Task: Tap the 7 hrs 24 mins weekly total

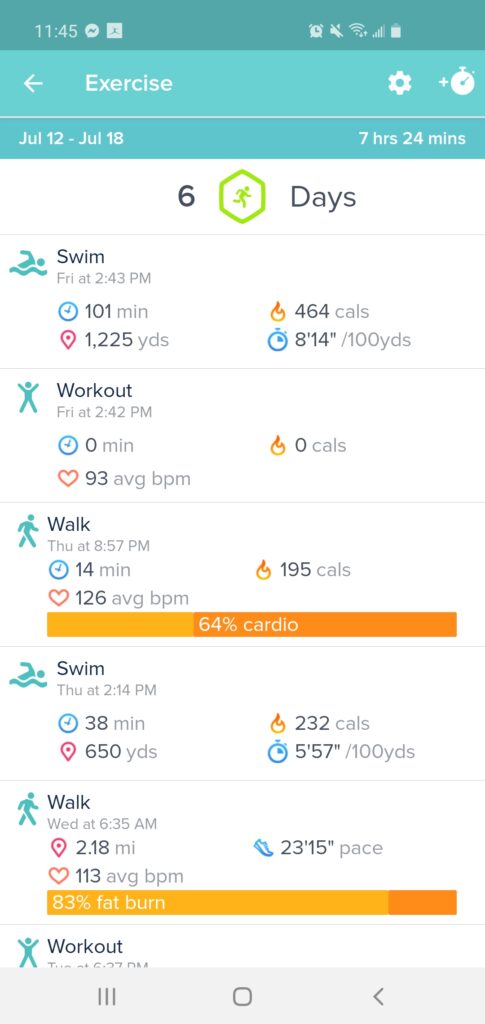Action: (x=412, y=138)
